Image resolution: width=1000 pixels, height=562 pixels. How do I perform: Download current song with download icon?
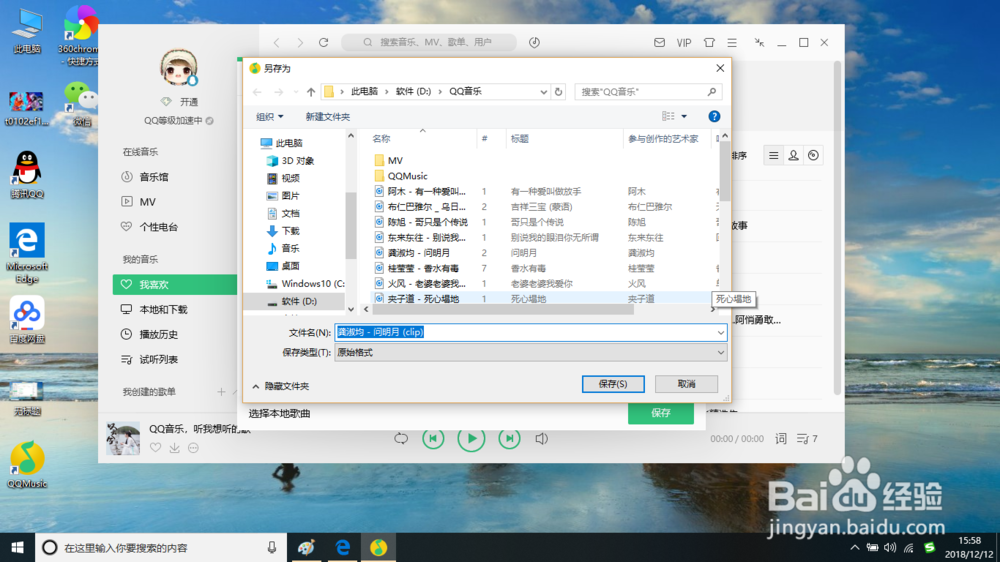[x=174, y=448]
